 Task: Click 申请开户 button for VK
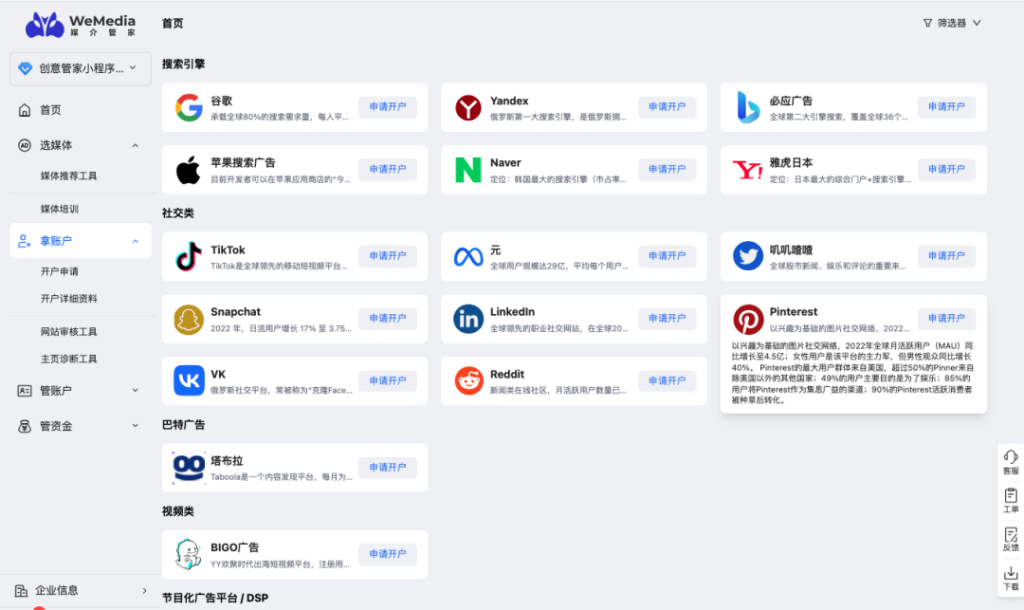click(x=388, y=381)
